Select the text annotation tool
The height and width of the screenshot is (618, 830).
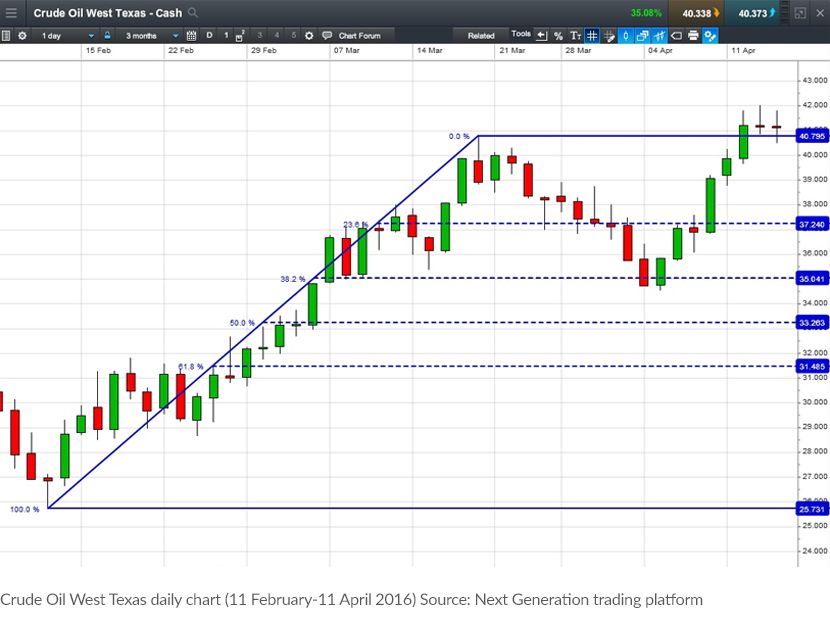tap(575, 35)
